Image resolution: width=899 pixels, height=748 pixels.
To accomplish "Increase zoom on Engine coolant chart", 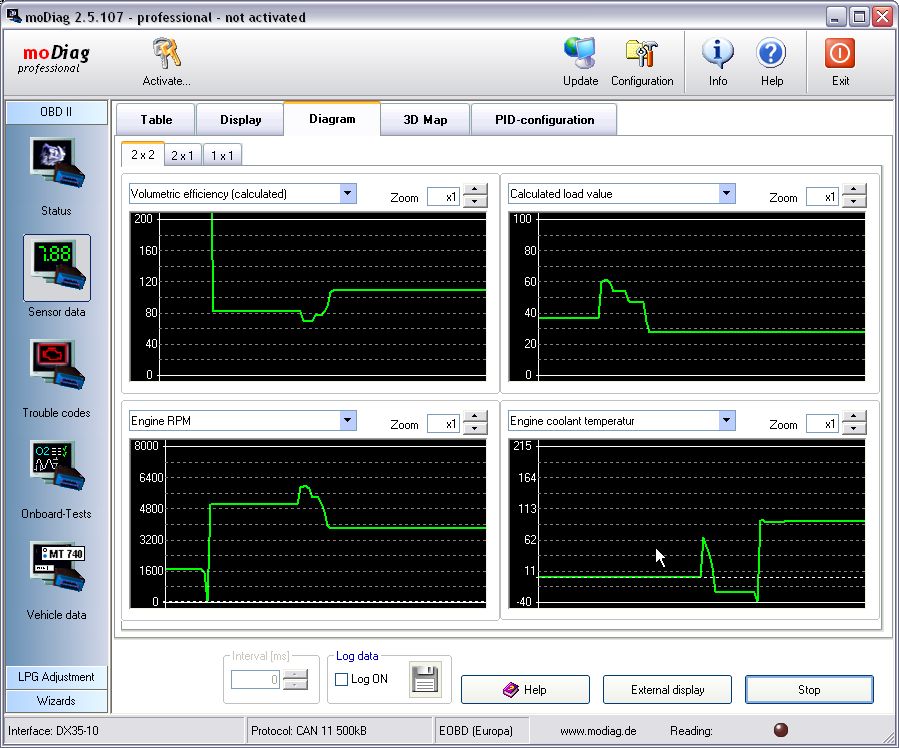I will point(854,419).
